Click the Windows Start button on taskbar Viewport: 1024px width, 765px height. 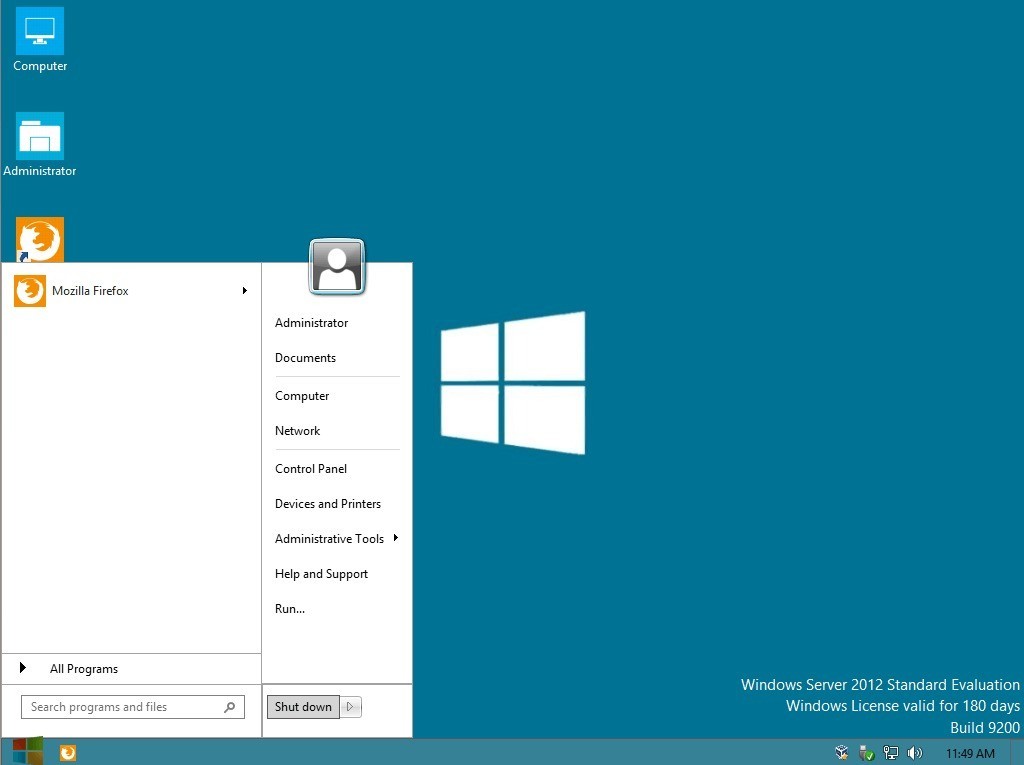point(27,752)
